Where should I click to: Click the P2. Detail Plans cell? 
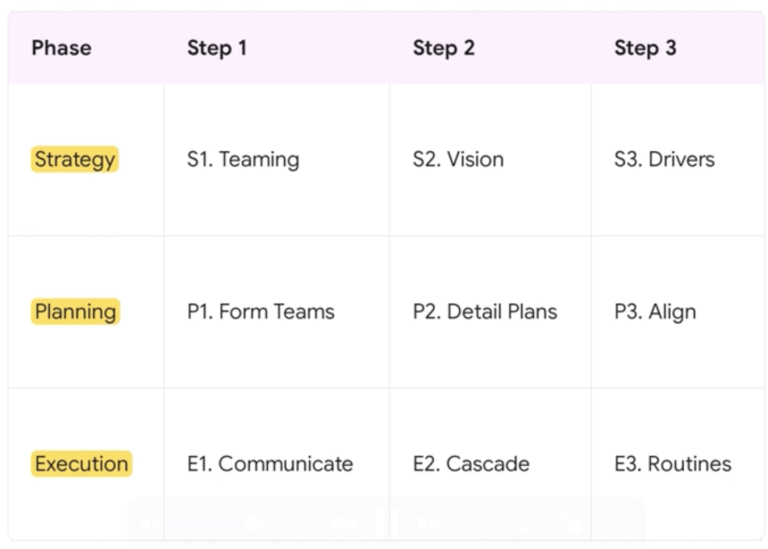pyautogui.click(x=484, y=311)
